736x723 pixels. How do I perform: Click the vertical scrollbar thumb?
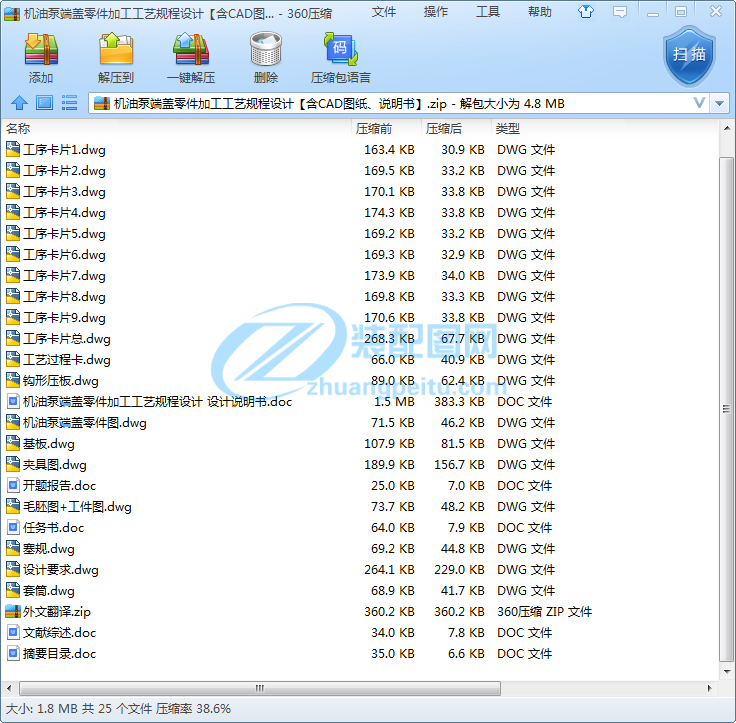(727, 409)
